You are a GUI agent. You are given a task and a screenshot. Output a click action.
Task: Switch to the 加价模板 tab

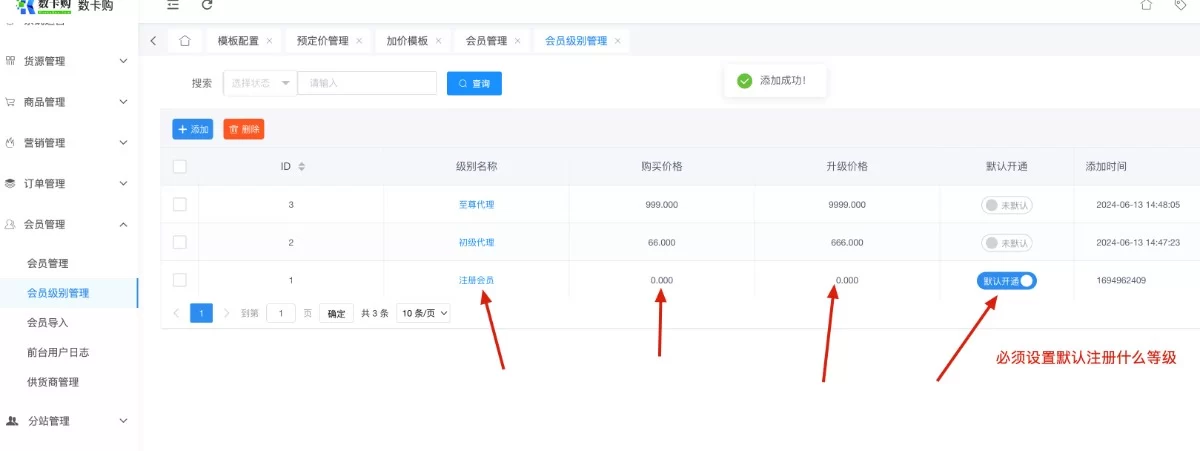click(407, 41)
